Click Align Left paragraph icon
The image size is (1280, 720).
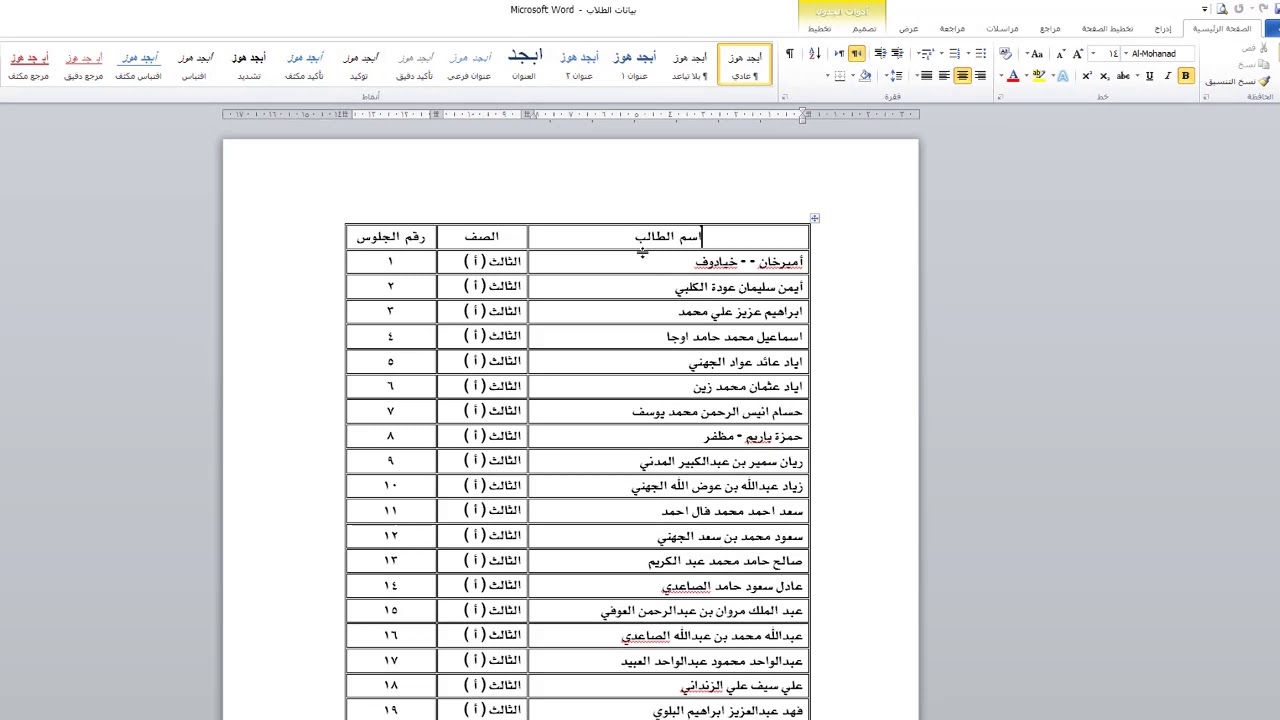click(x=944, y=76)
